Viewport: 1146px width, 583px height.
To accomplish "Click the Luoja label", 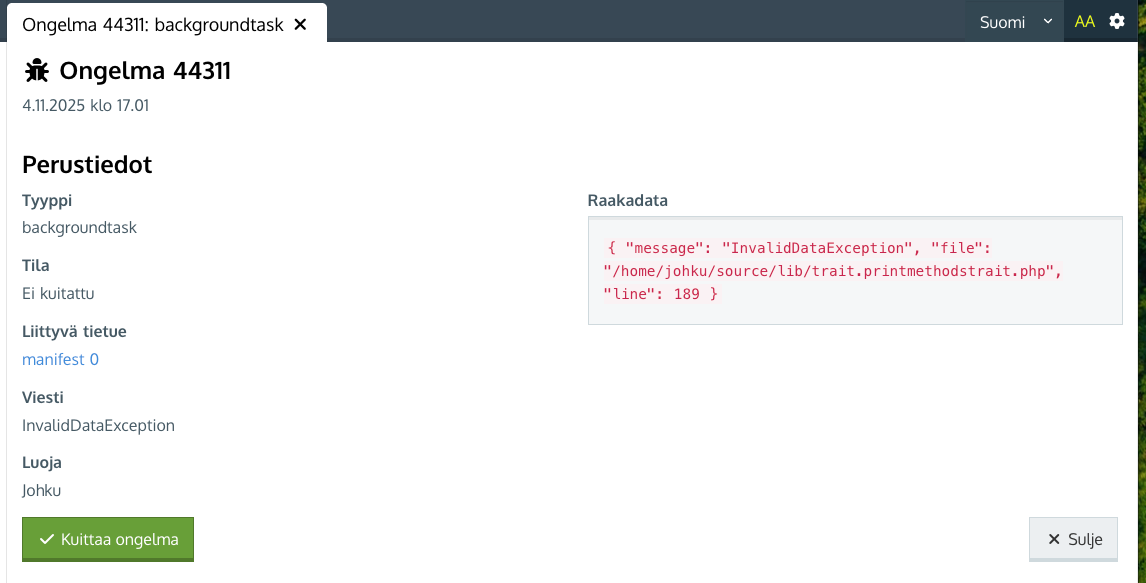I will click(42, 462).
